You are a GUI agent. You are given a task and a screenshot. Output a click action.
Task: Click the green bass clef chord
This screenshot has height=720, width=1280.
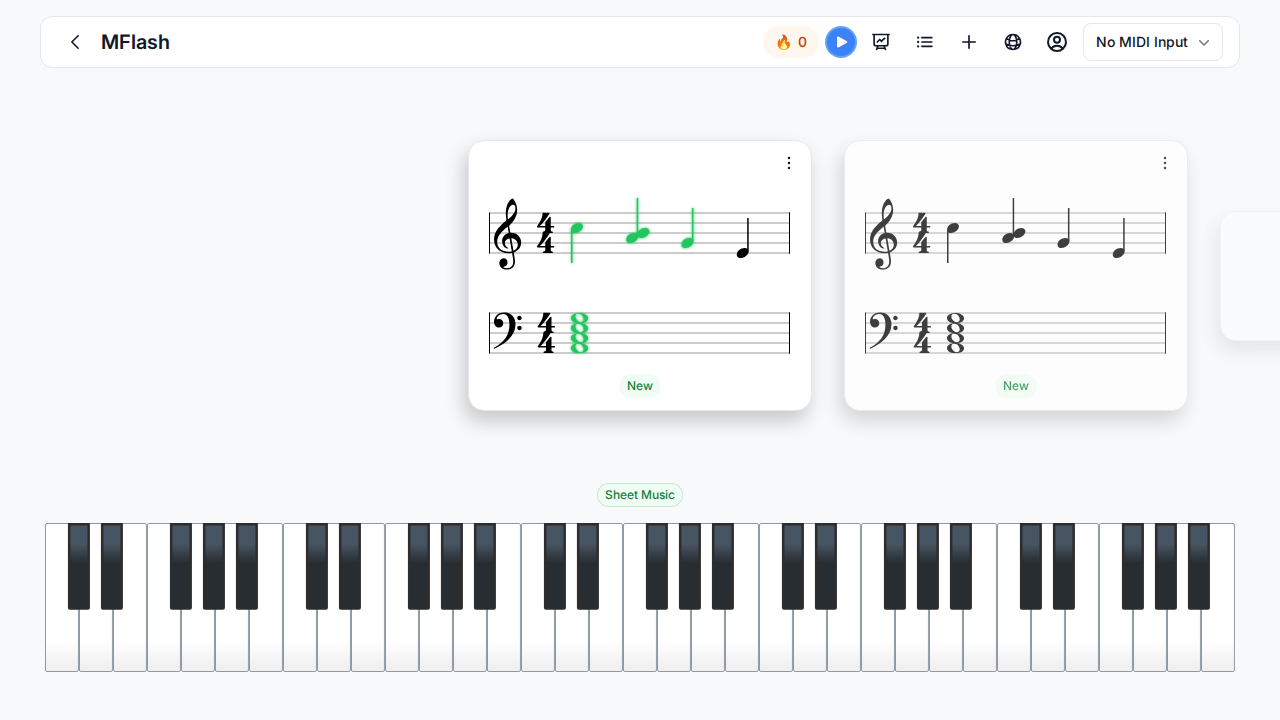[x=579, y=333]
